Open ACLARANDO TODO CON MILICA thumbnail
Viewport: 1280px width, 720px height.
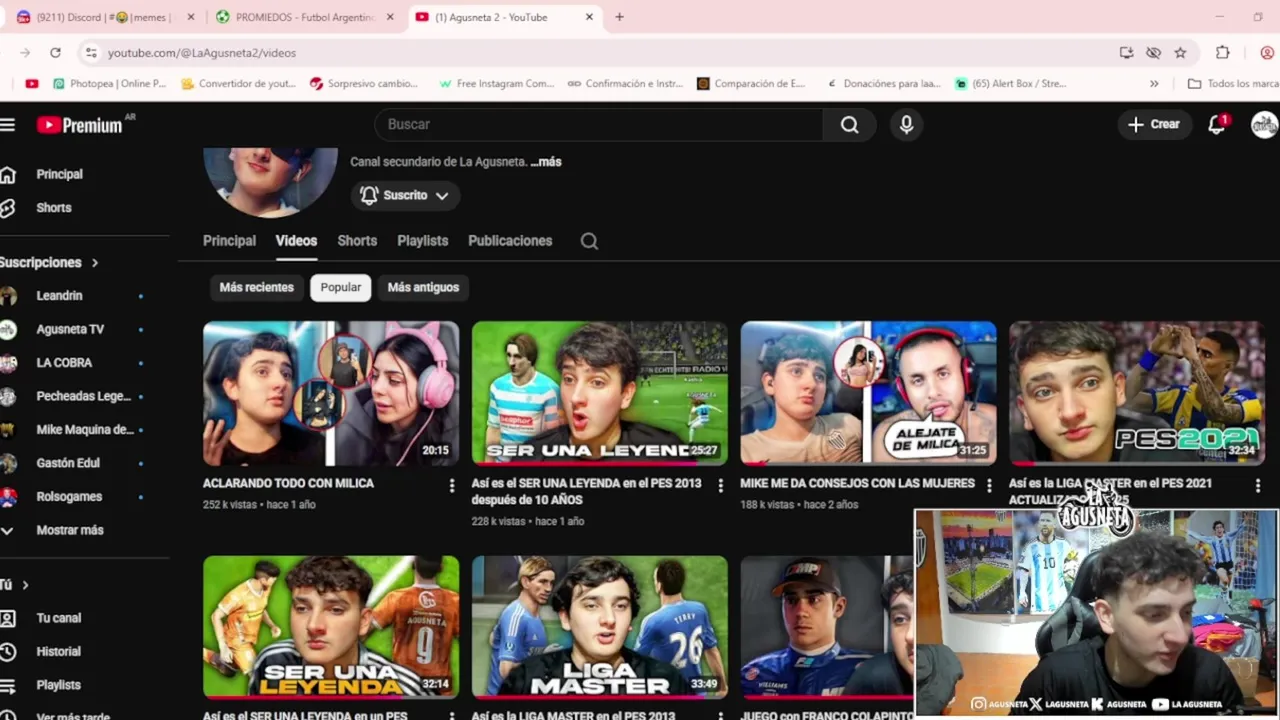[331, 393]
